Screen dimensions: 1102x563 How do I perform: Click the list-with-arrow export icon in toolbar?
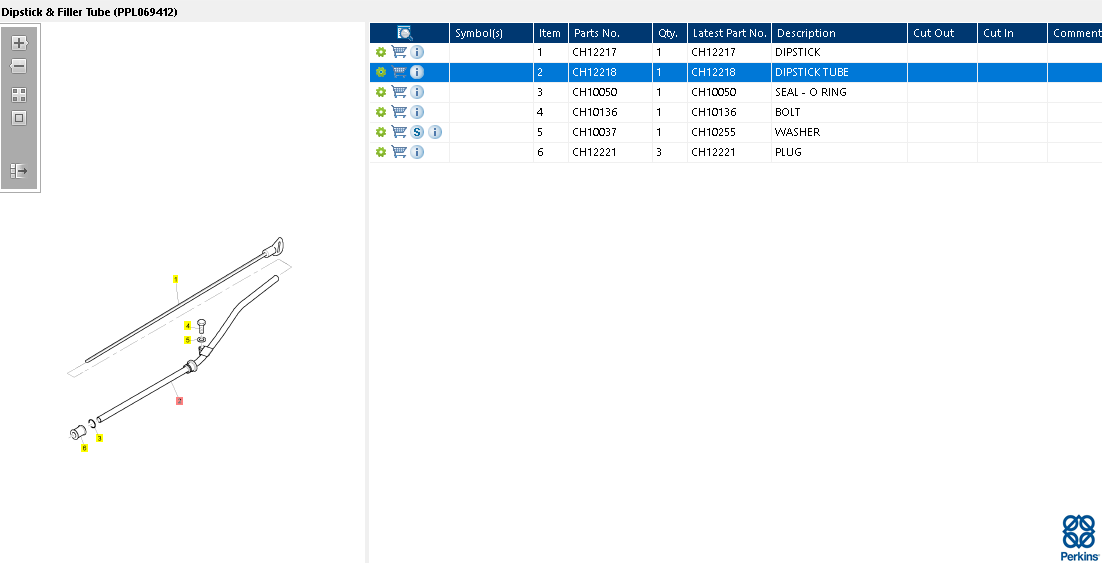18,171
